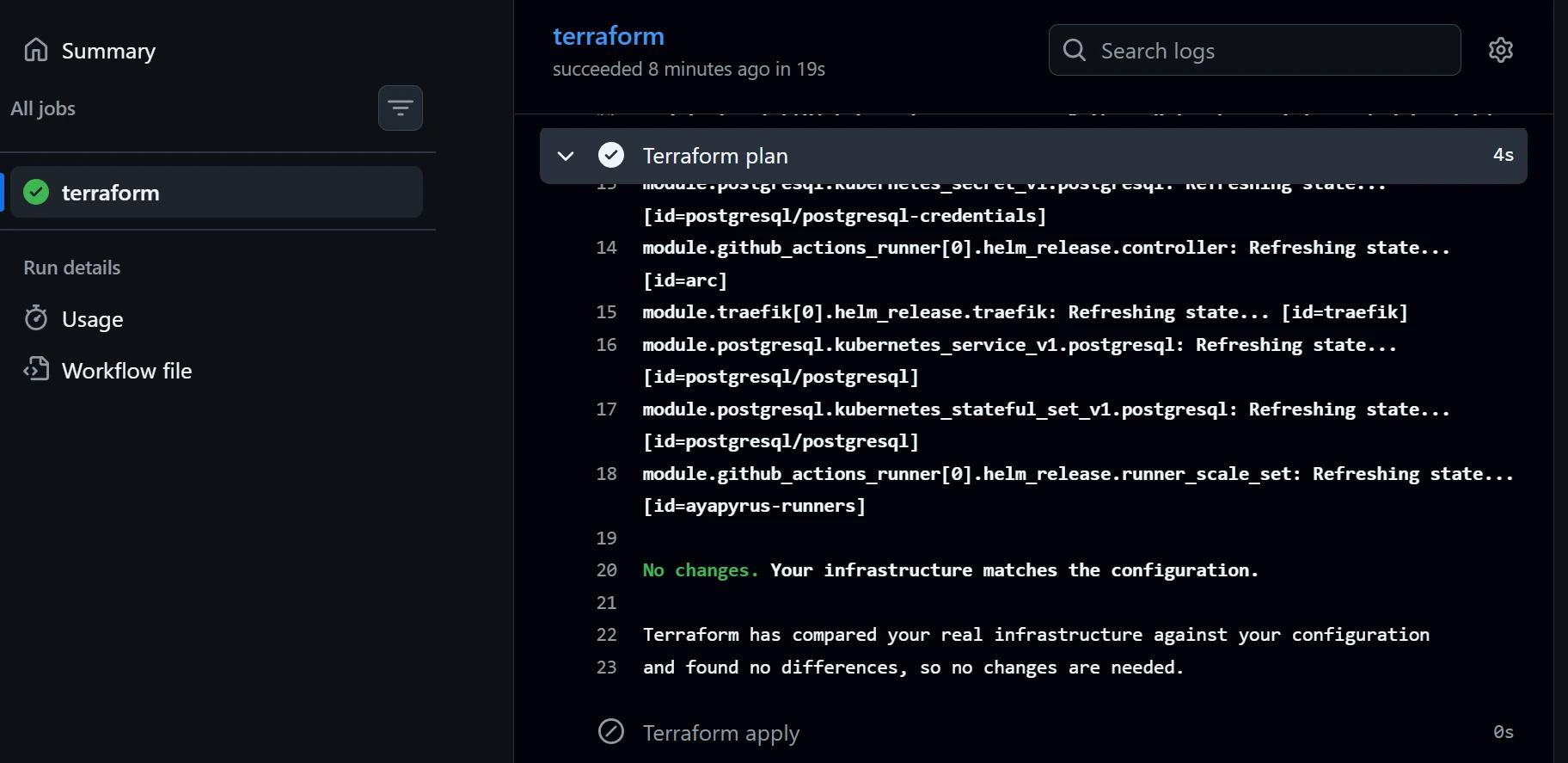The height and width of the screenshot is (763, 1568).
Task: Expand the Terraform apply step
Action: pos(1033,732)
